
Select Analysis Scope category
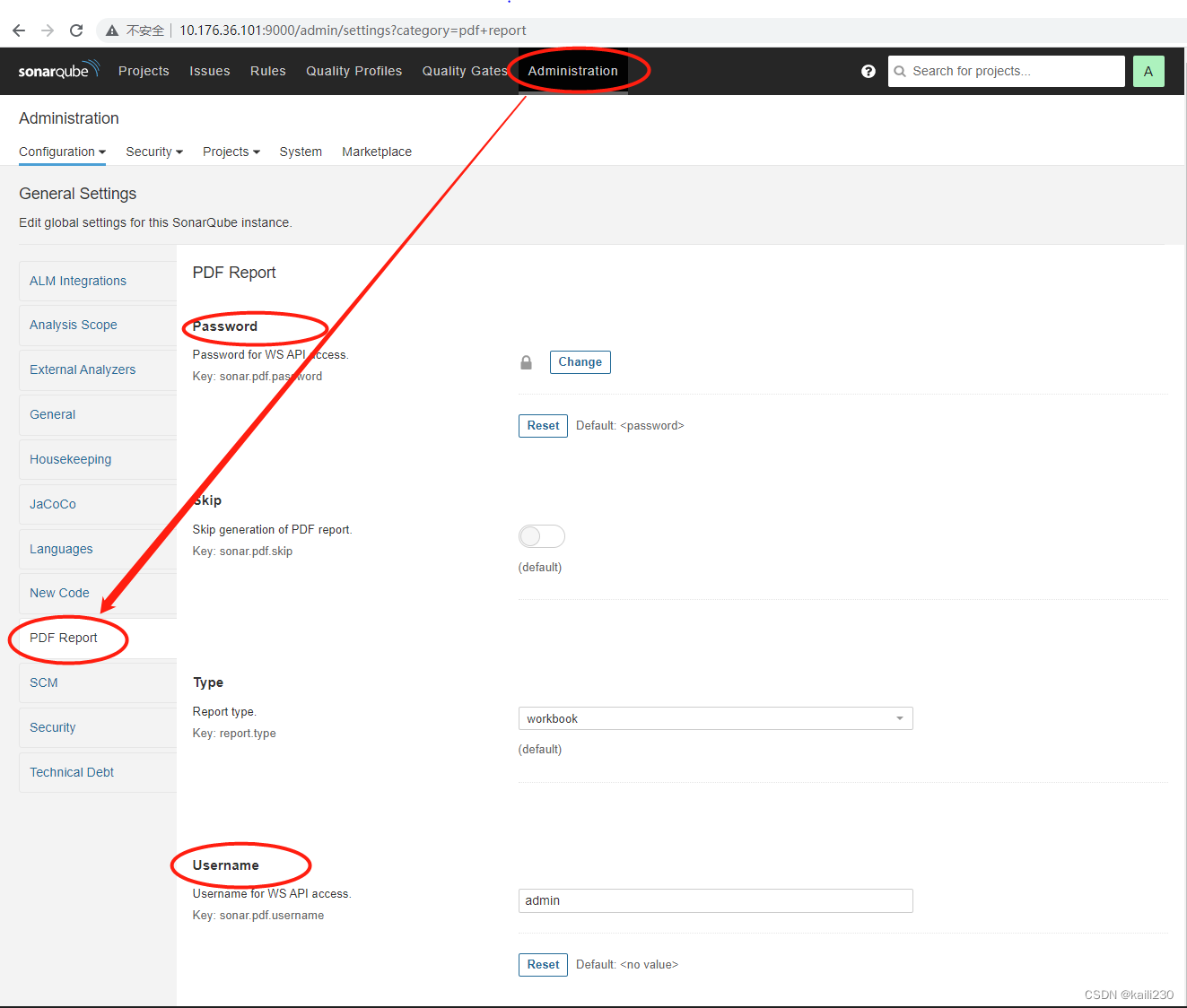point(98,325)
